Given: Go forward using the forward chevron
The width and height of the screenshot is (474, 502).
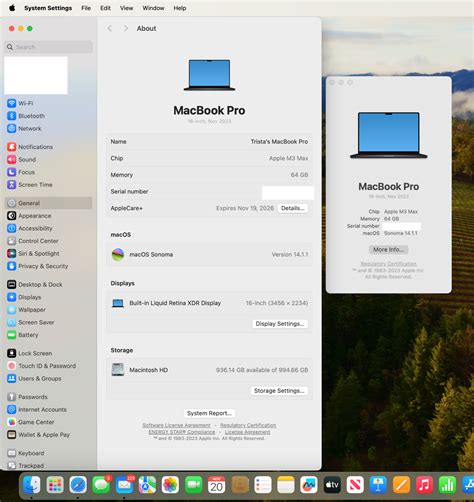Looking at the screenshot, I should 126,28.
